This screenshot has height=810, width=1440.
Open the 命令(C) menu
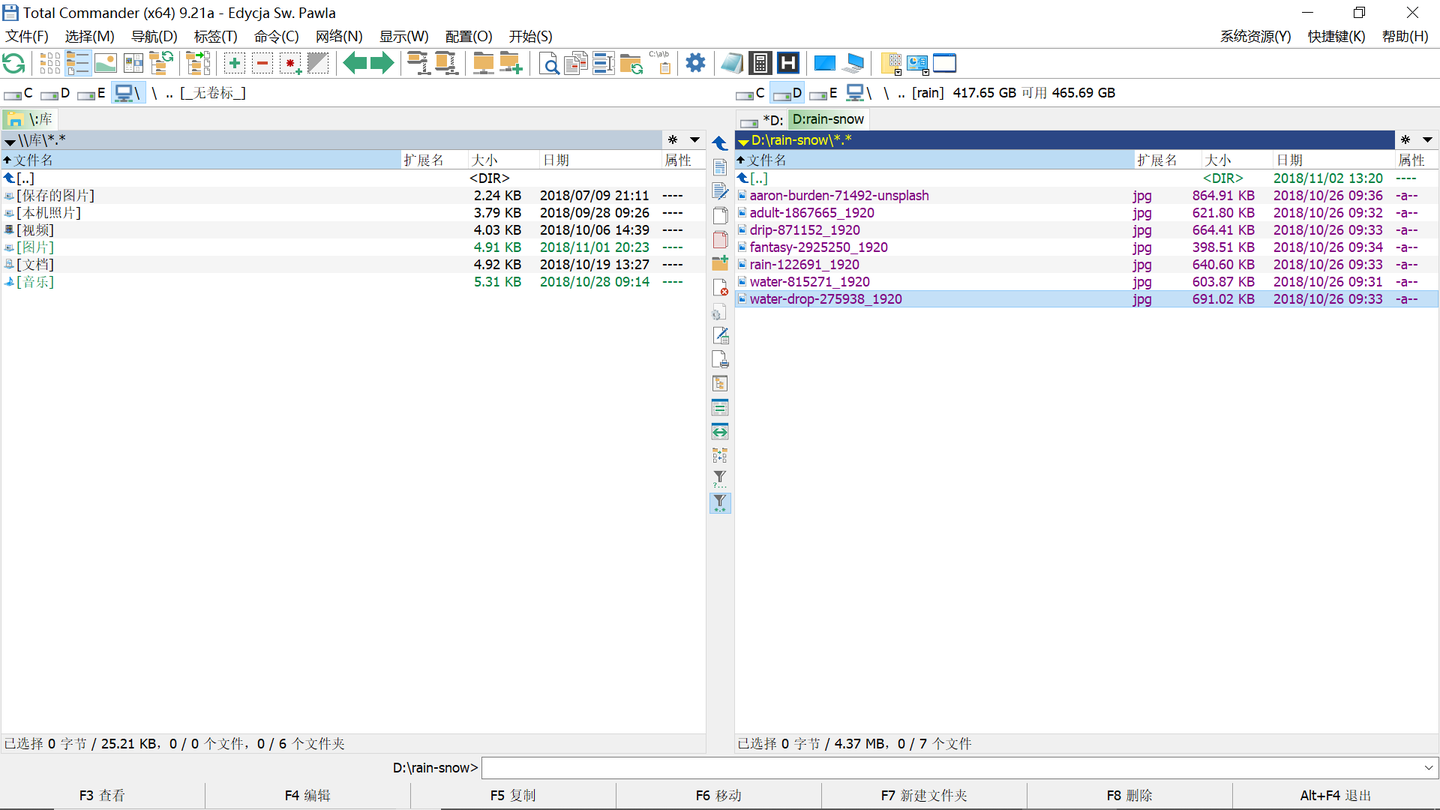tap(277, 36)
